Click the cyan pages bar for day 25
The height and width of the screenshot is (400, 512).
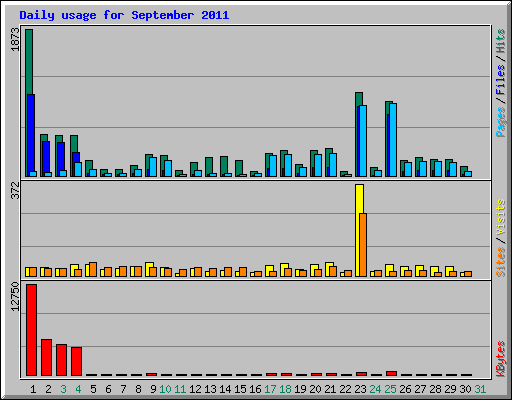tap(393, 140)
